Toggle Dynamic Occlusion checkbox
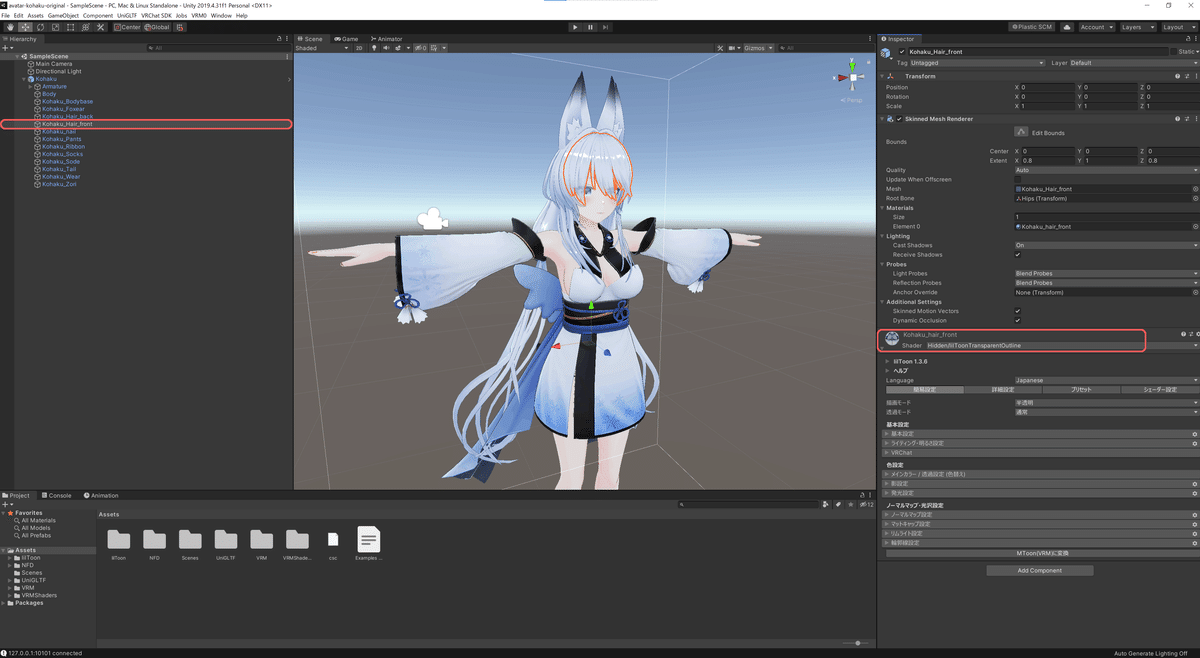Viewport: 1200px width, 658px height. pyautogui.click(x=1018, y=320)
